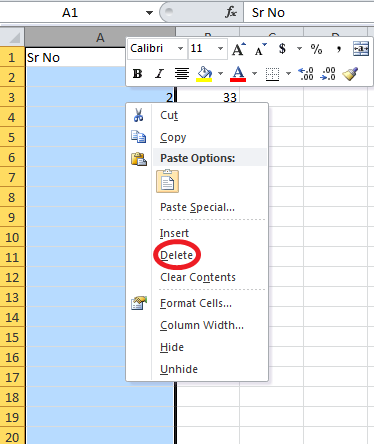Click the Paste option clipboard button
The height and width of the screenshot is (444, 374).
point(168,182)
